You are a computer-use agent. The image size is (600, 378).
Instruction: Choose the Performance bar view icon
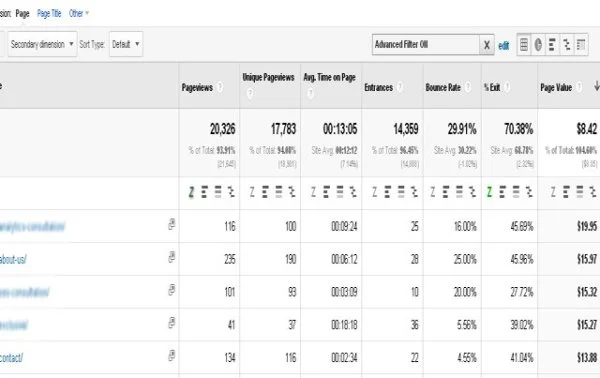pyautogui.click(x=552, y=45)
